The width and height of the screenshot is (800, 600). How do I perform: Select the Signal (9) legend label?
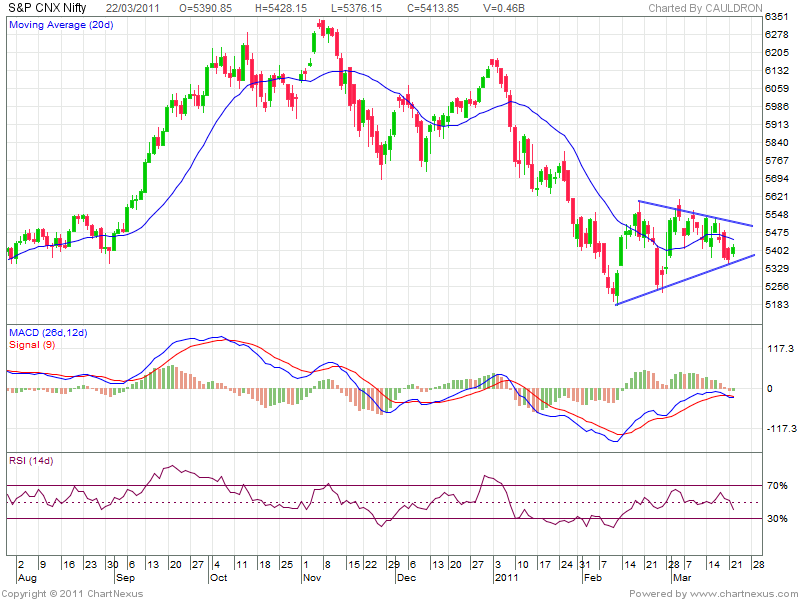(30, 344)
